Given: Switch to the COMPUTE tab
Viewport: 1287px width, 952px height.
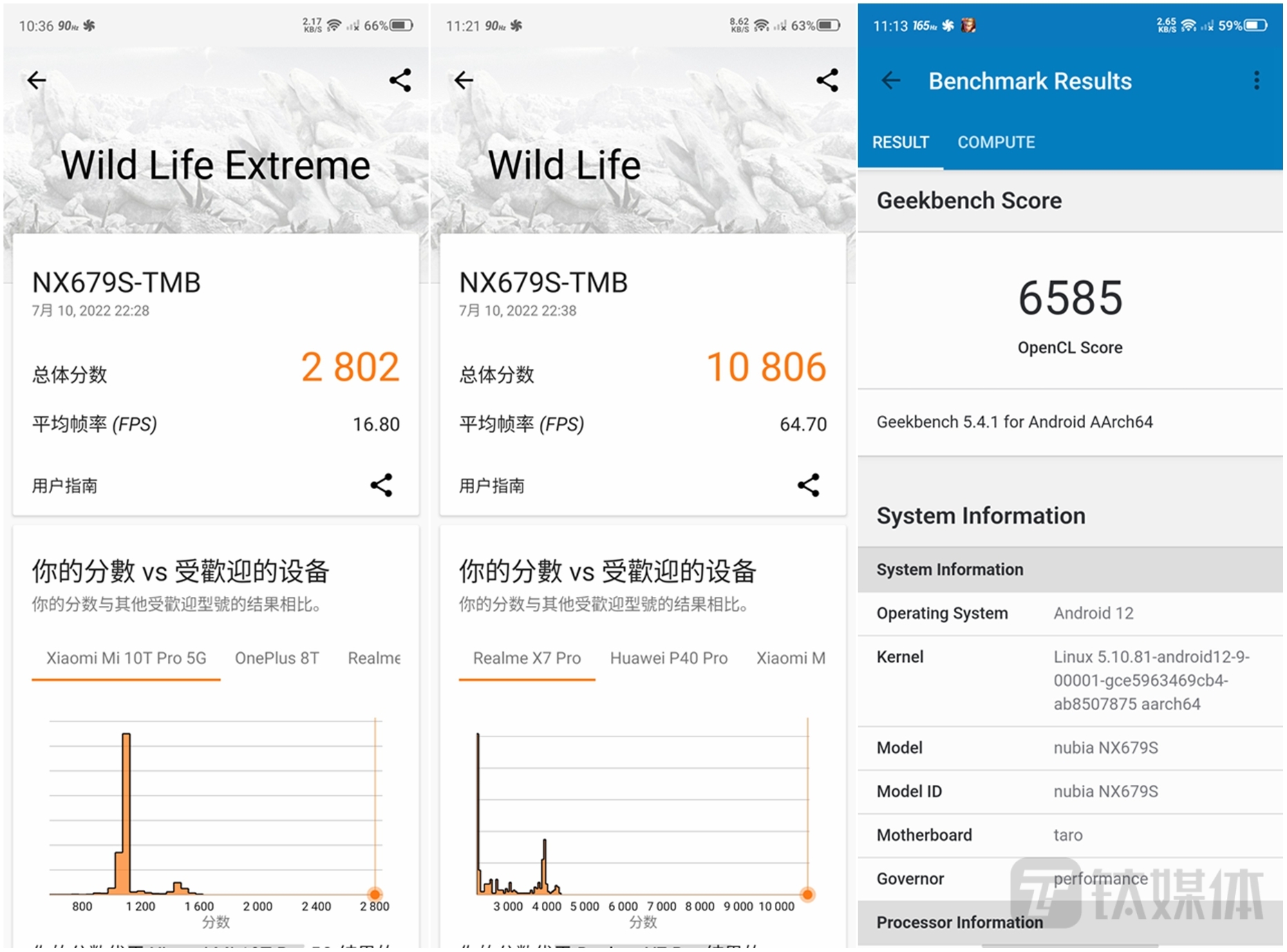Looking at the screenshot, I should point(995,142).
